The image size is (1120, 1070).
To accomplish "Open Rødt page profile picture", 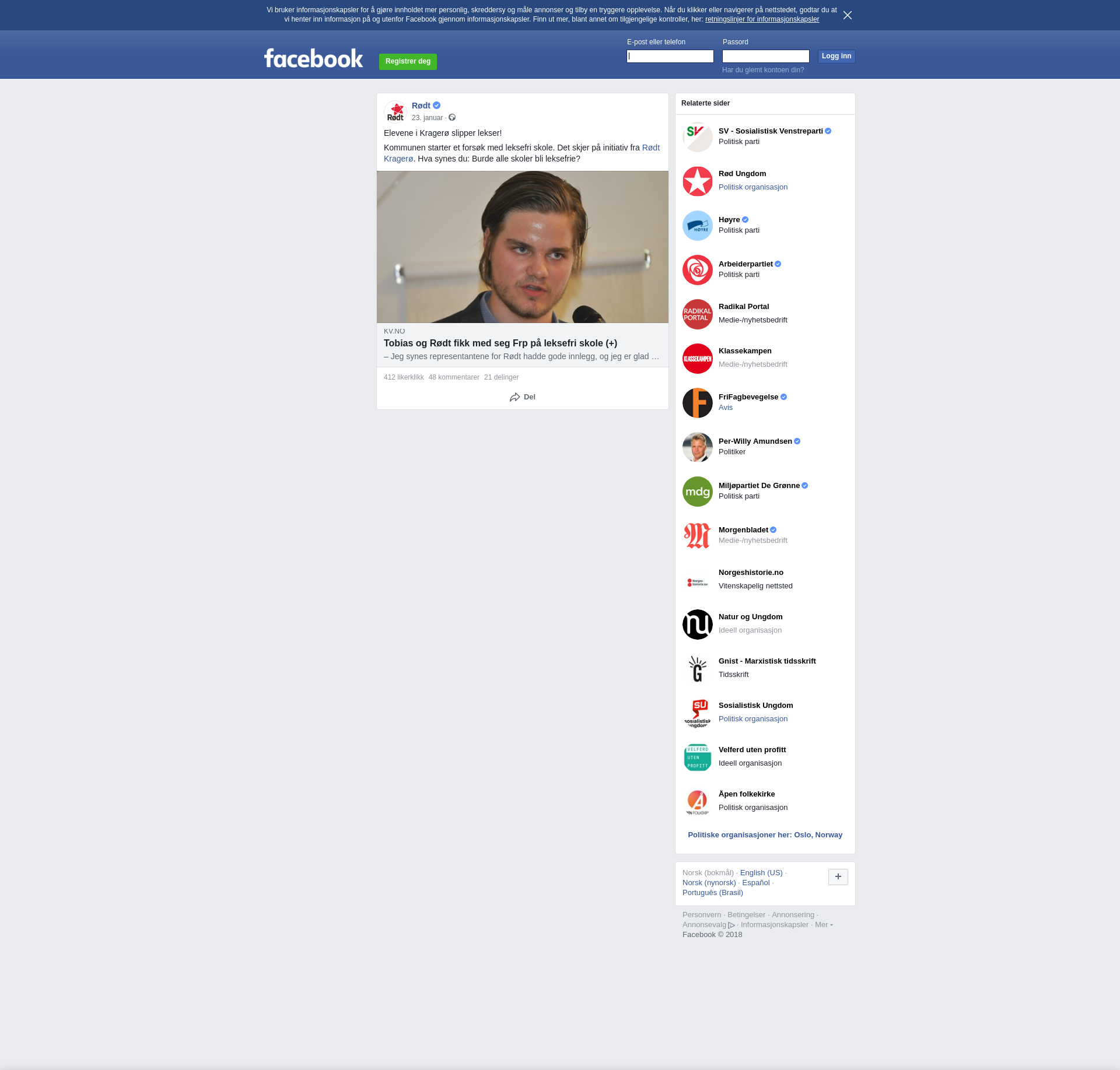I will (395, 111).
